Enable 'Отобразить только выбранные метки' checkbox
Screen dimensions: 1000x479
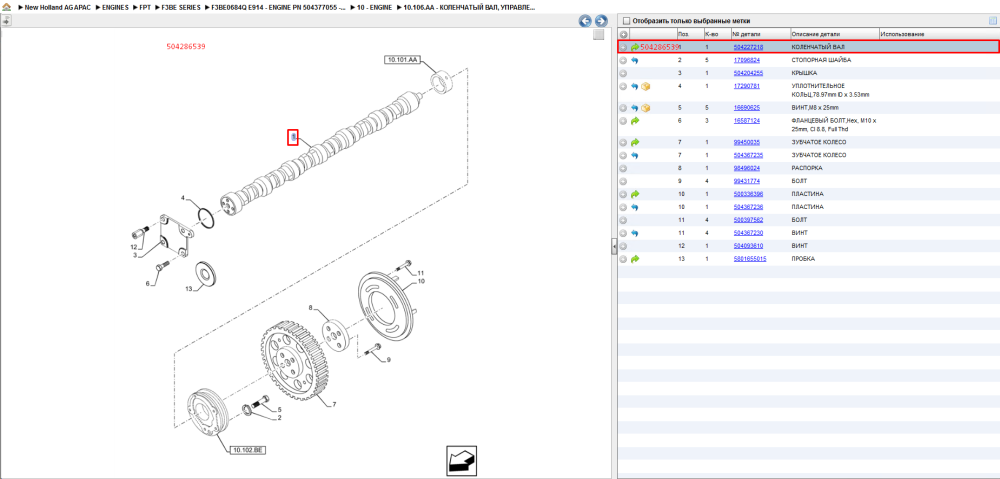(626, 21)
